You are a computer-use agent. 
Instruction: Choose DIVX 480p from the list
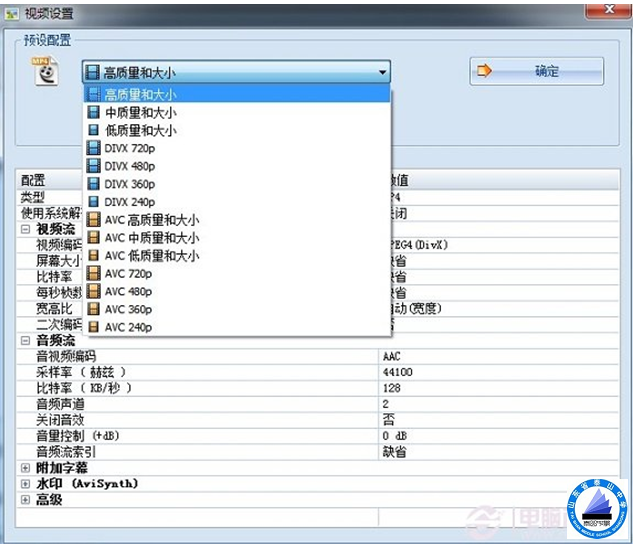coord(129,166)
